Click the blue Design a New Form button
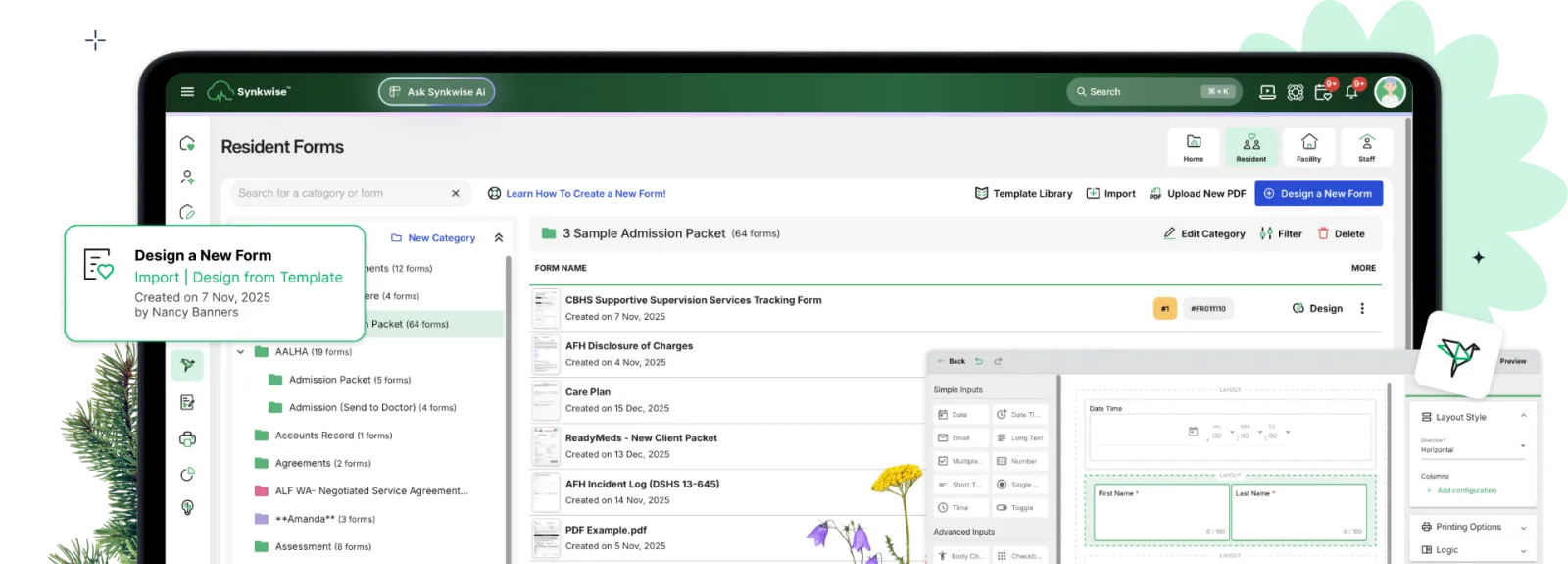 click(x=1319, y=194)
